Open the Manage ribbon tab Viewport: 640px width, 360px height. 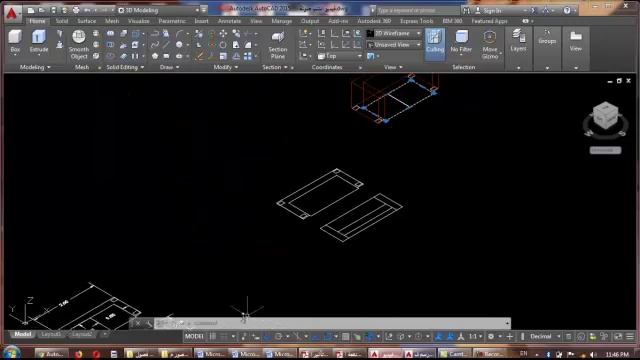pos(282,21)
